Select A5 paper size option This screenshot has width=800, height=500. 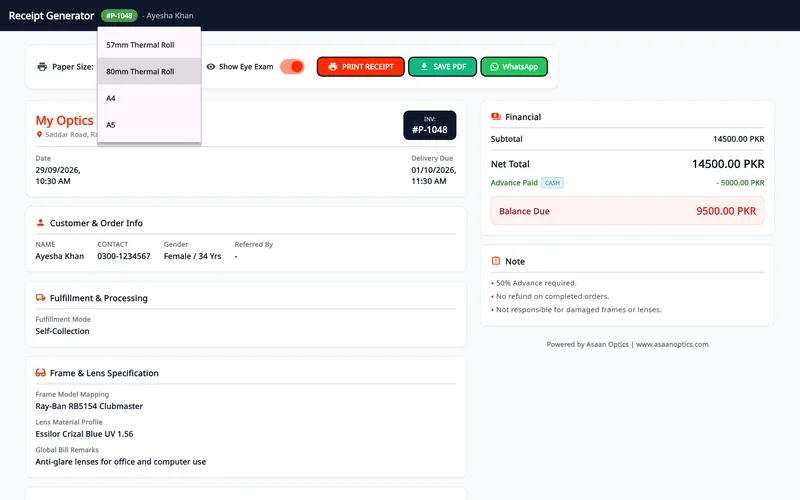pos(149,124)
